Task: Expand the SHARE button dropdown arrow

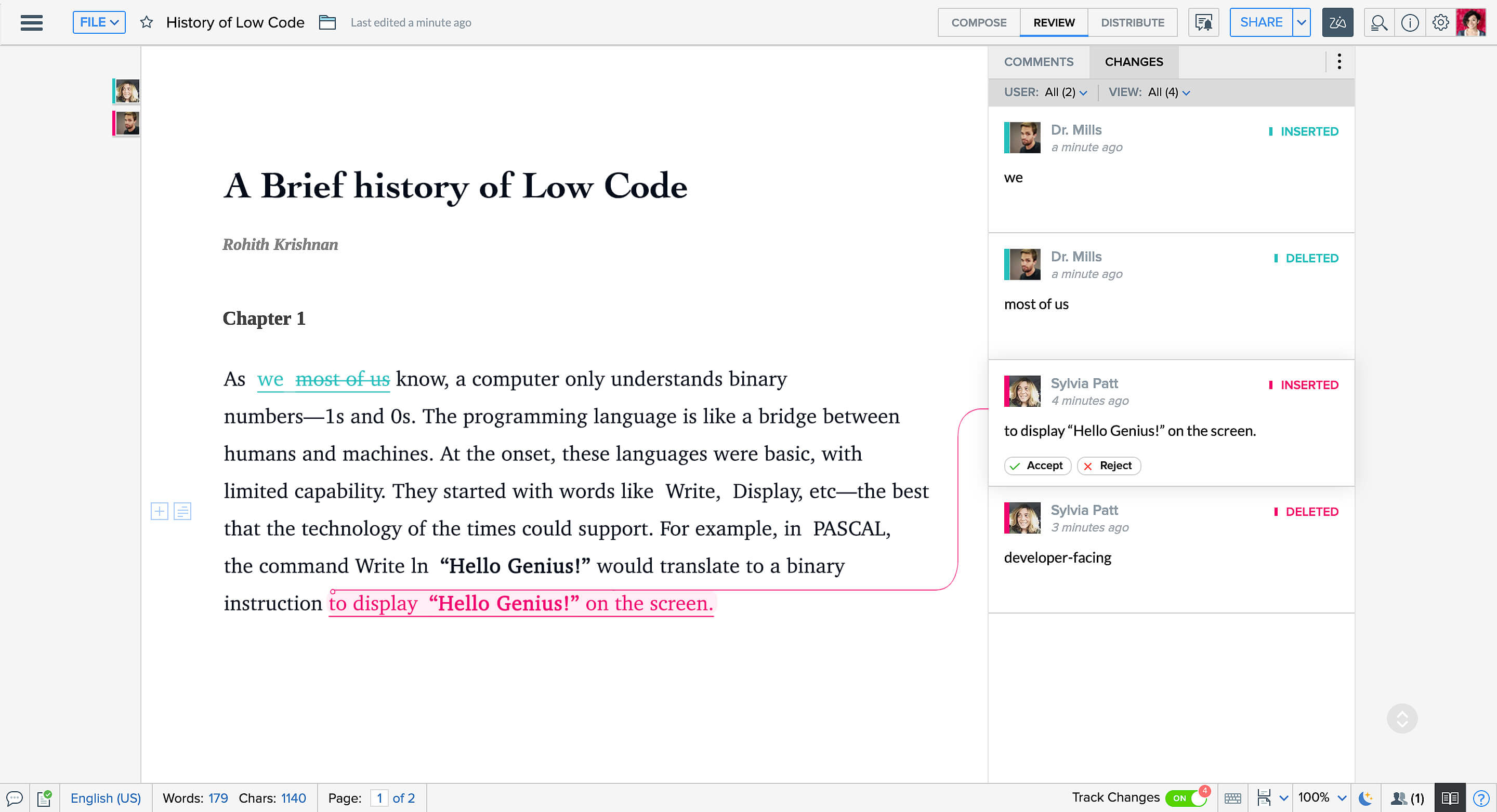Action: click(x=1300, y=22)
